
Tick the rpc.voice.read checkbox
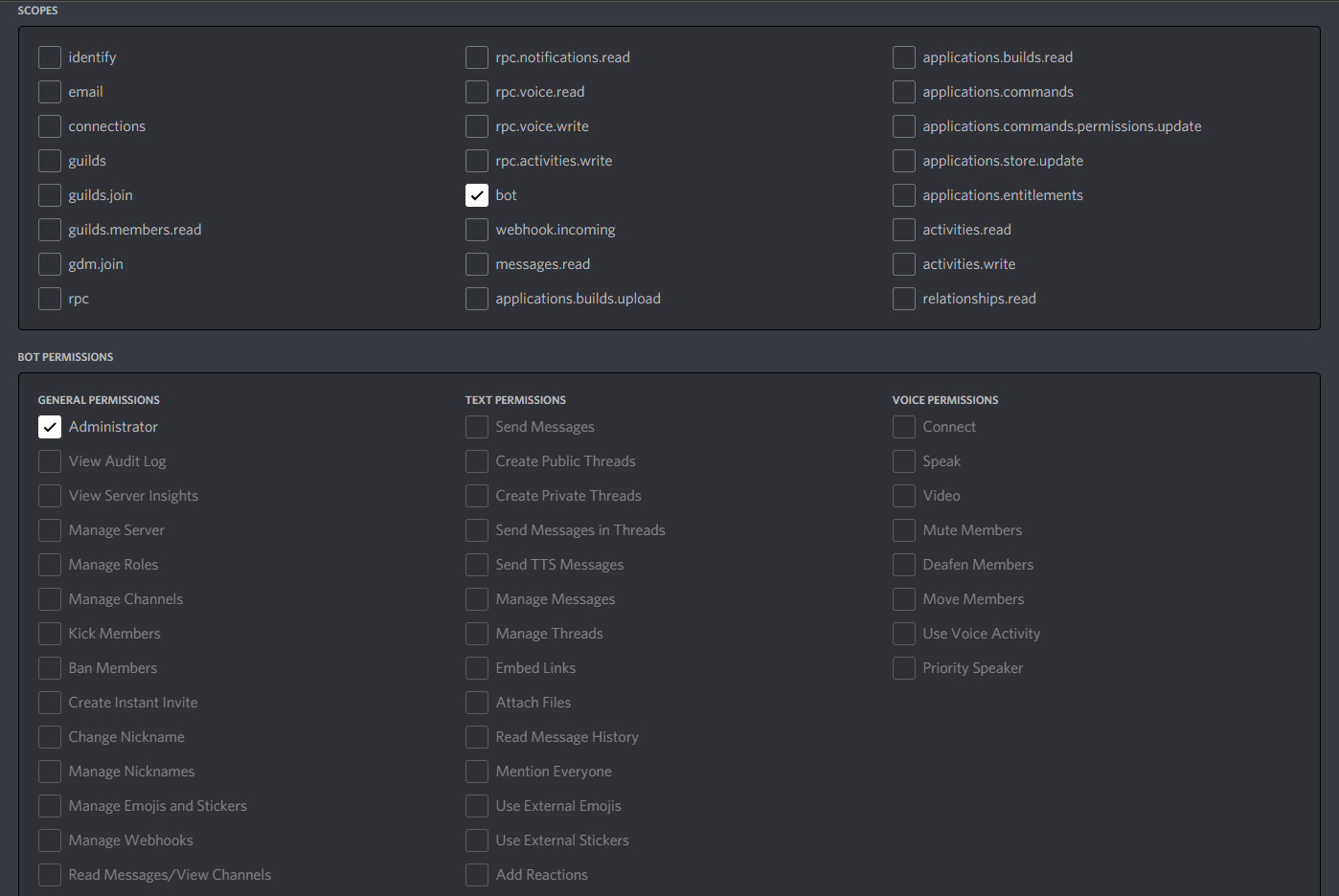[477, 92]
